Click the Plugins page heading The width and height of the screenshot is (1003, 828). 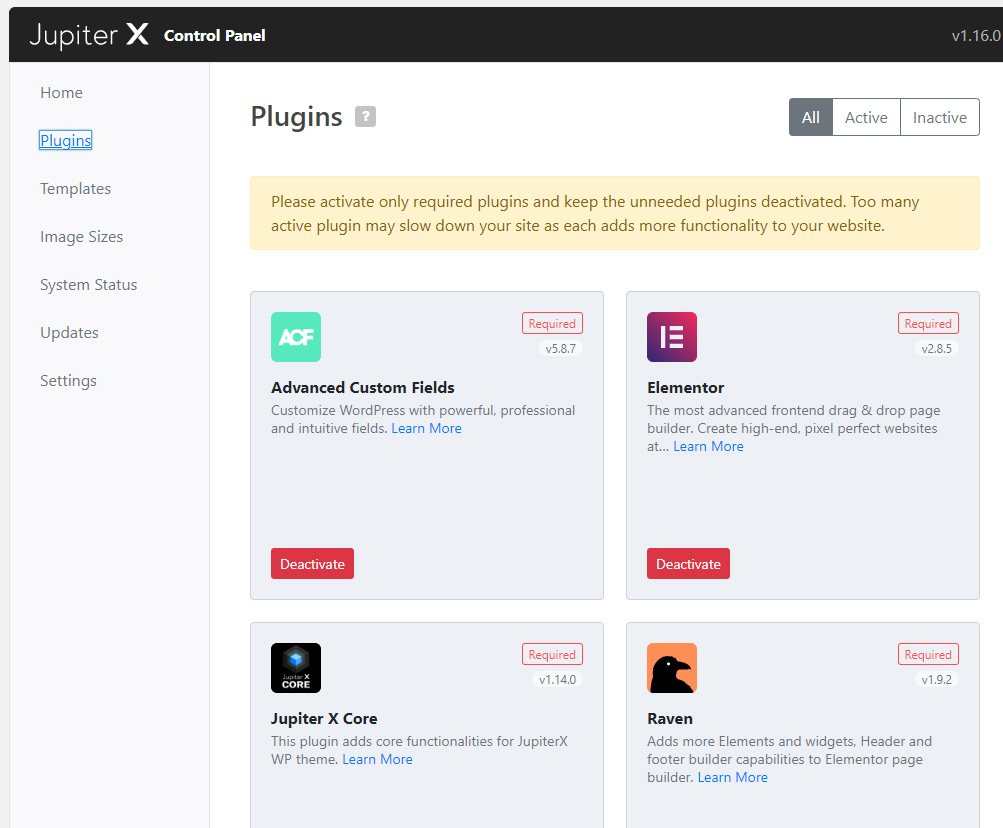(x=296, y=116)
